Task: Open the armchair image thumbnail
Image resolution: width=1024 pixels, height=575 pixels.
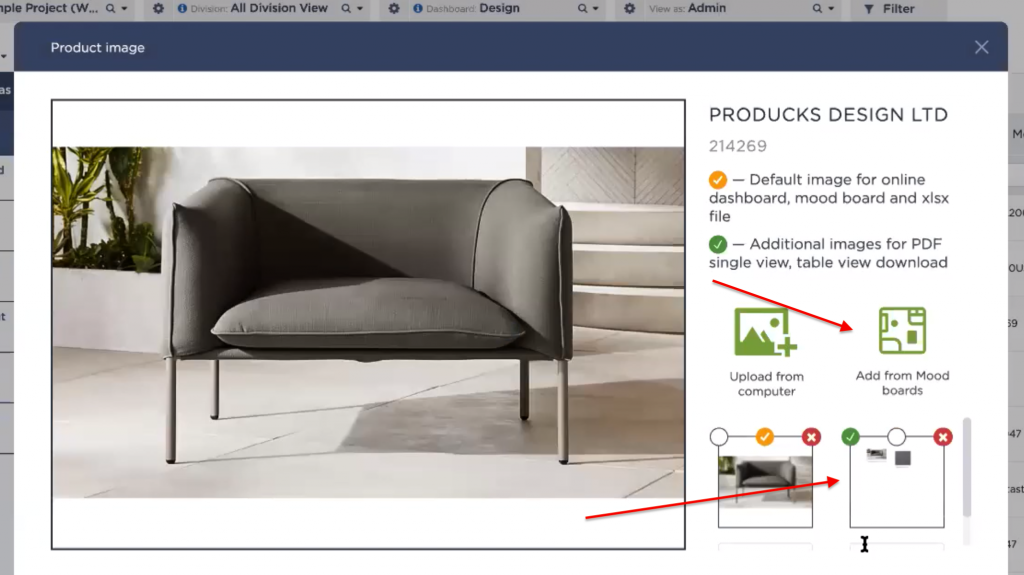Action: 765,482
